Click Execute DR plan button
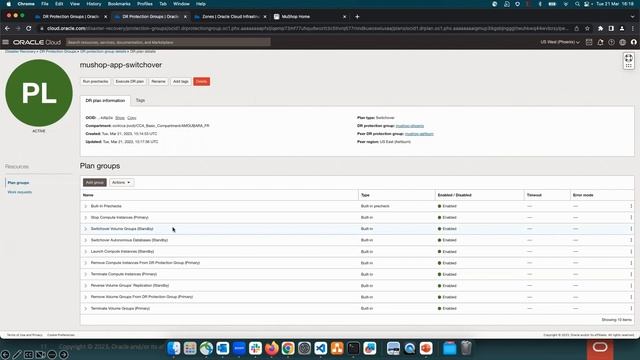Image resolution: width=640 pixels, height=360 pixels. pyautogui.click(x=130, y=82)
